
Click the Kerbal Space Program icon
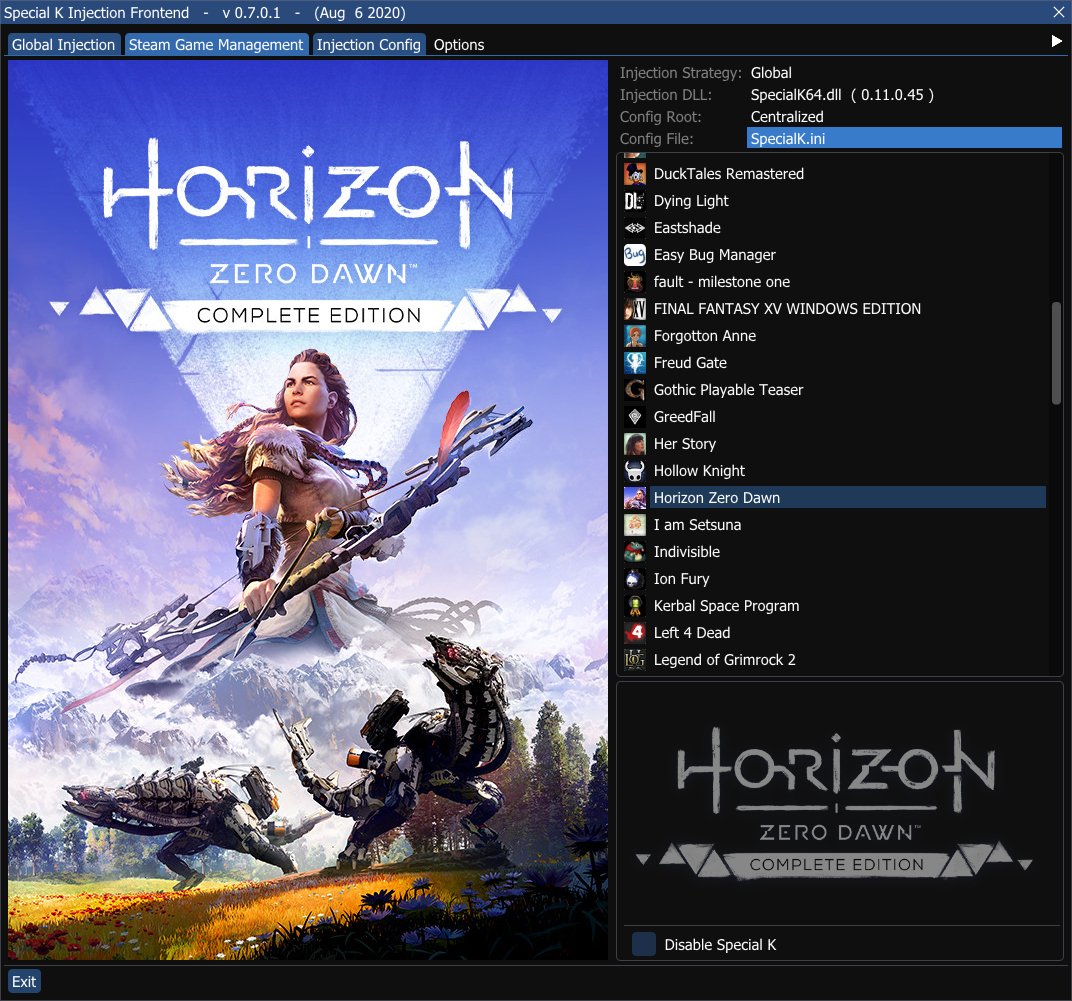point(634,606)
